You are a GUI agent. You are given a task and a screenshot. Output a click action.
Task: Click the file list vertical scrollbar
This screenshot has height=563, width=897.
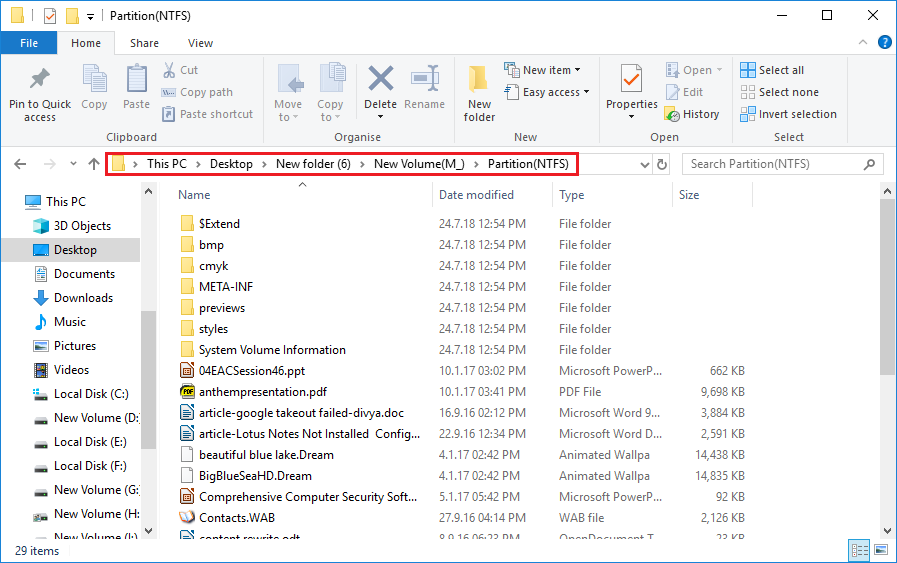click(887, 286)
